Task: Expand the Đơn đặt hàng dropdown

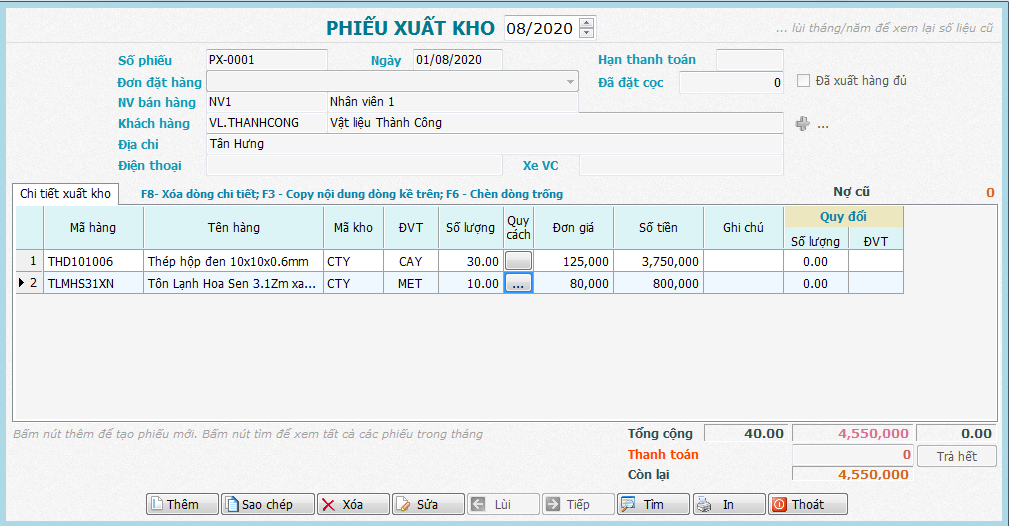Action: click(570, 82)
